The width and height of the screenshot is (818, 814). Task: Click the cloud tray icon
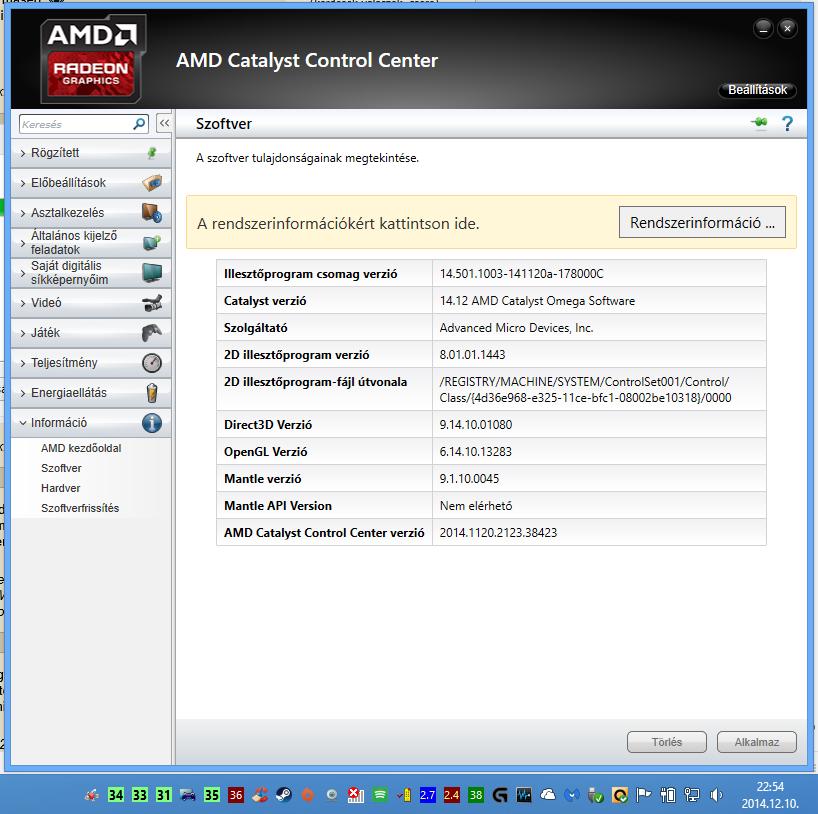coord(548,795)
